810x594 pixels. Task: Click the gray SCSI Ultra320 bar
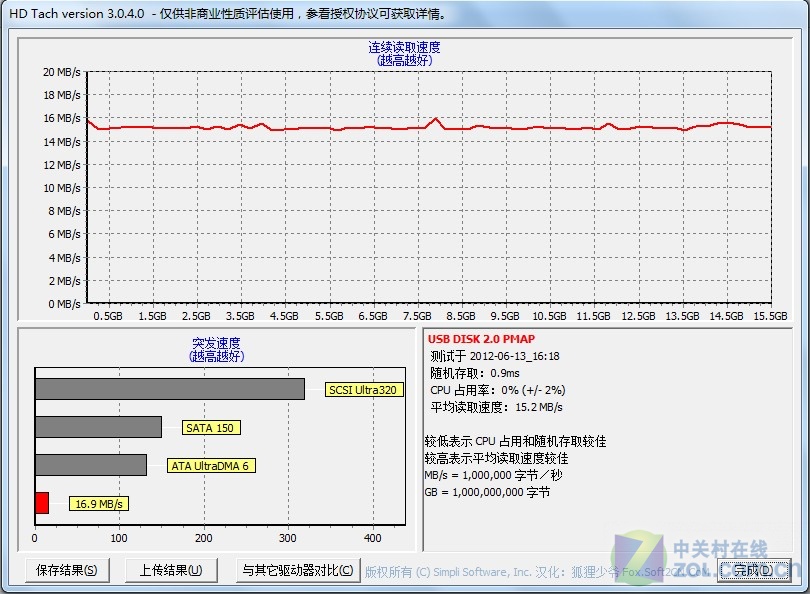pos(169,389)
